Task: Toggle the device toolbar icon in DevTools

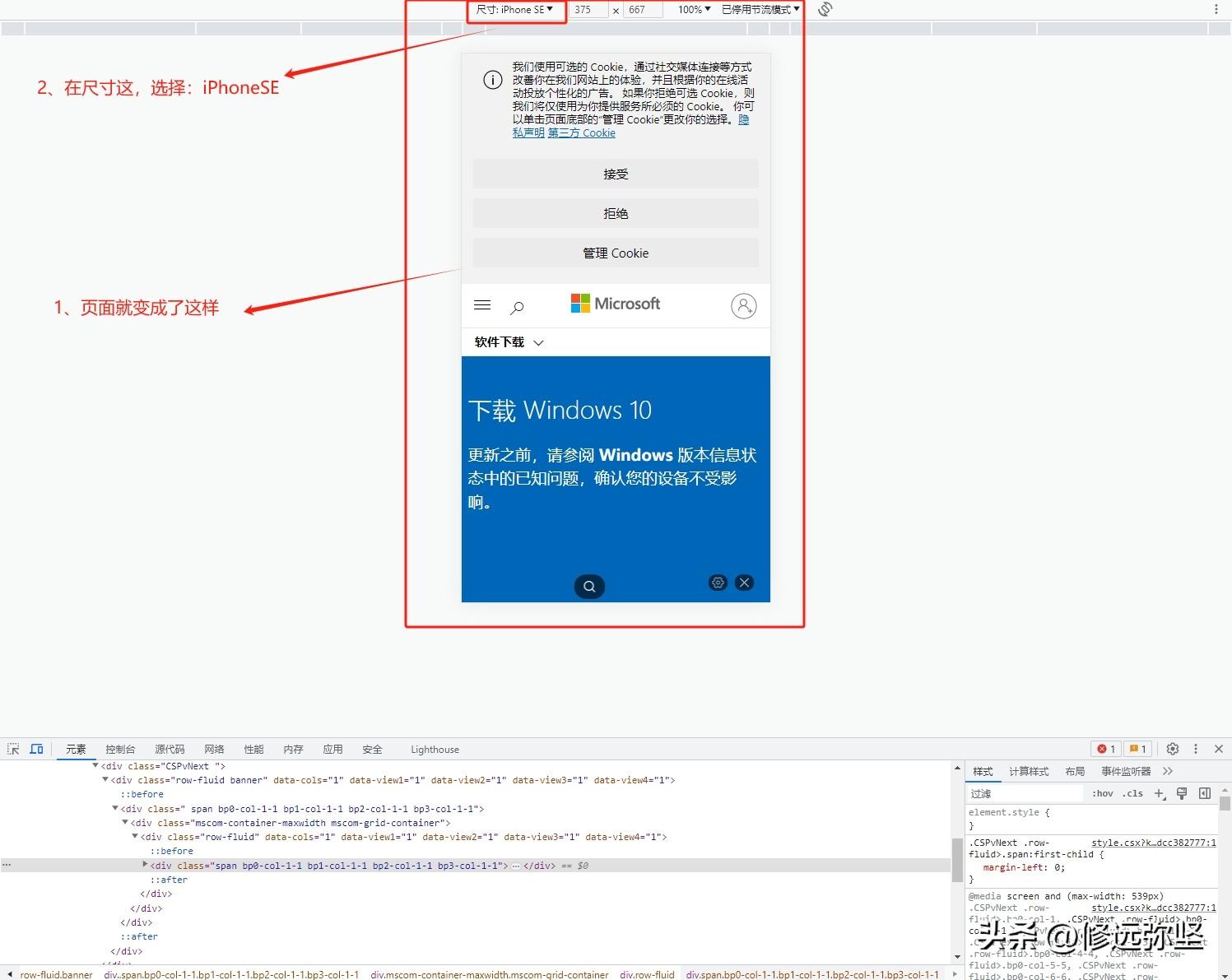Action: (36, 749)
